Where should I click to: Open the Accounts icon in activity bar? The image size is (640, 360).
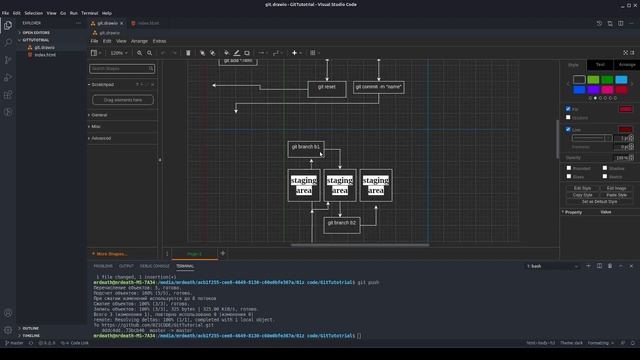click(8, 313)
